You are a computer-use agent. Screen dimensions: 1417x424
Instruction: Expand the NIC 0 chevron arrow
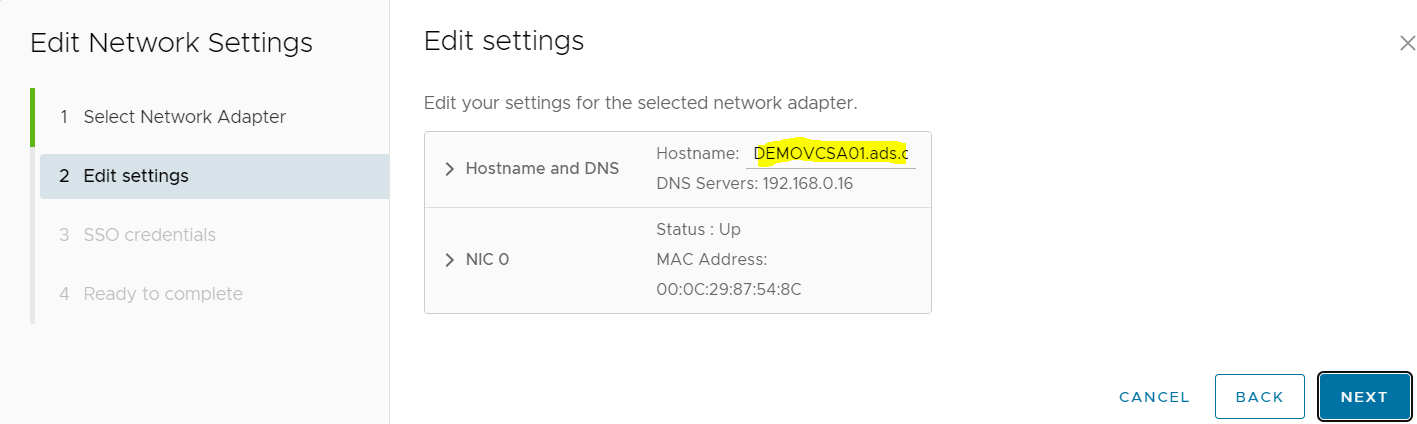tap(449, 260)
